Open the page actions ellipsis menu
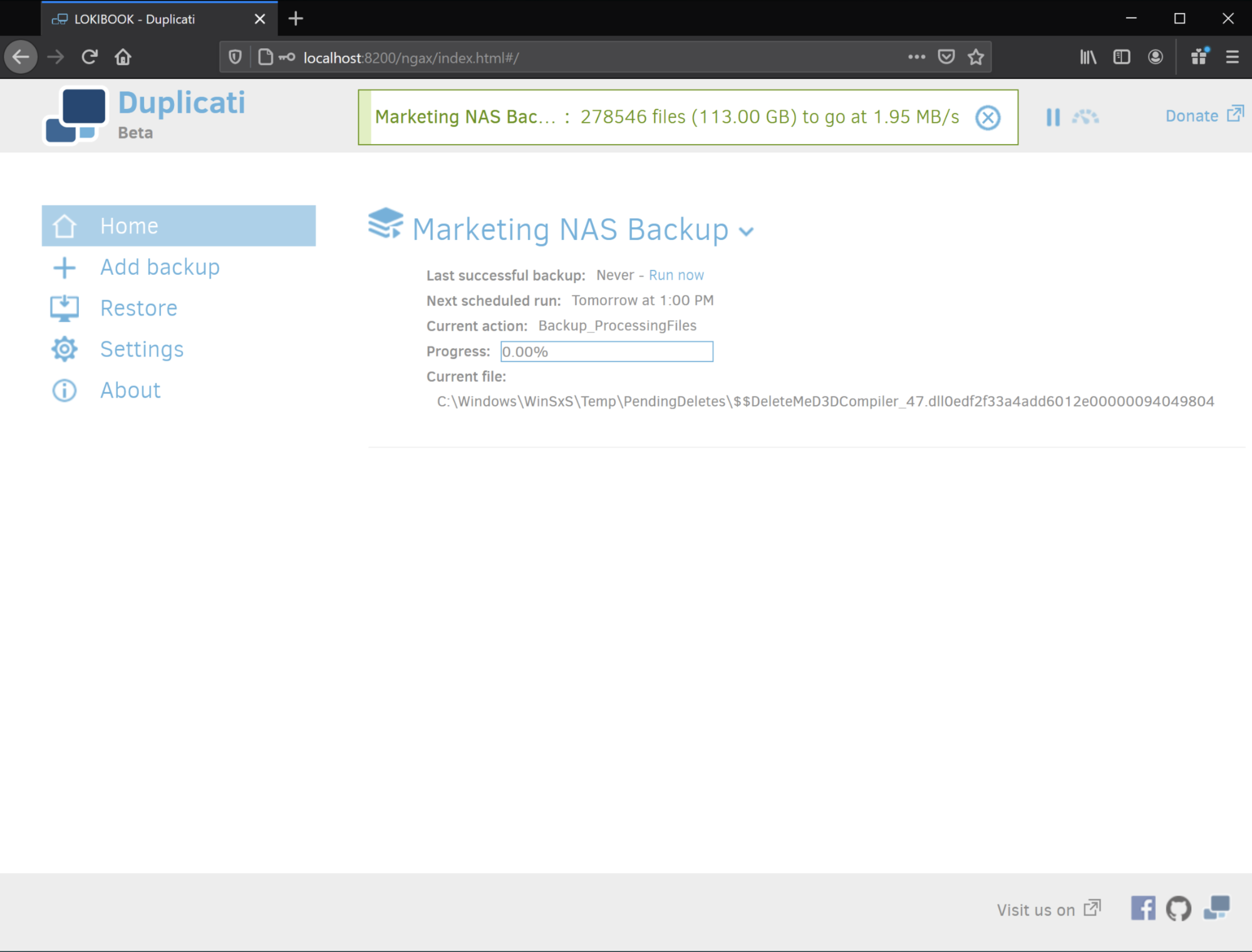Image resolution: width=1252 pixels, height=952 pixels. coord(916,57)
